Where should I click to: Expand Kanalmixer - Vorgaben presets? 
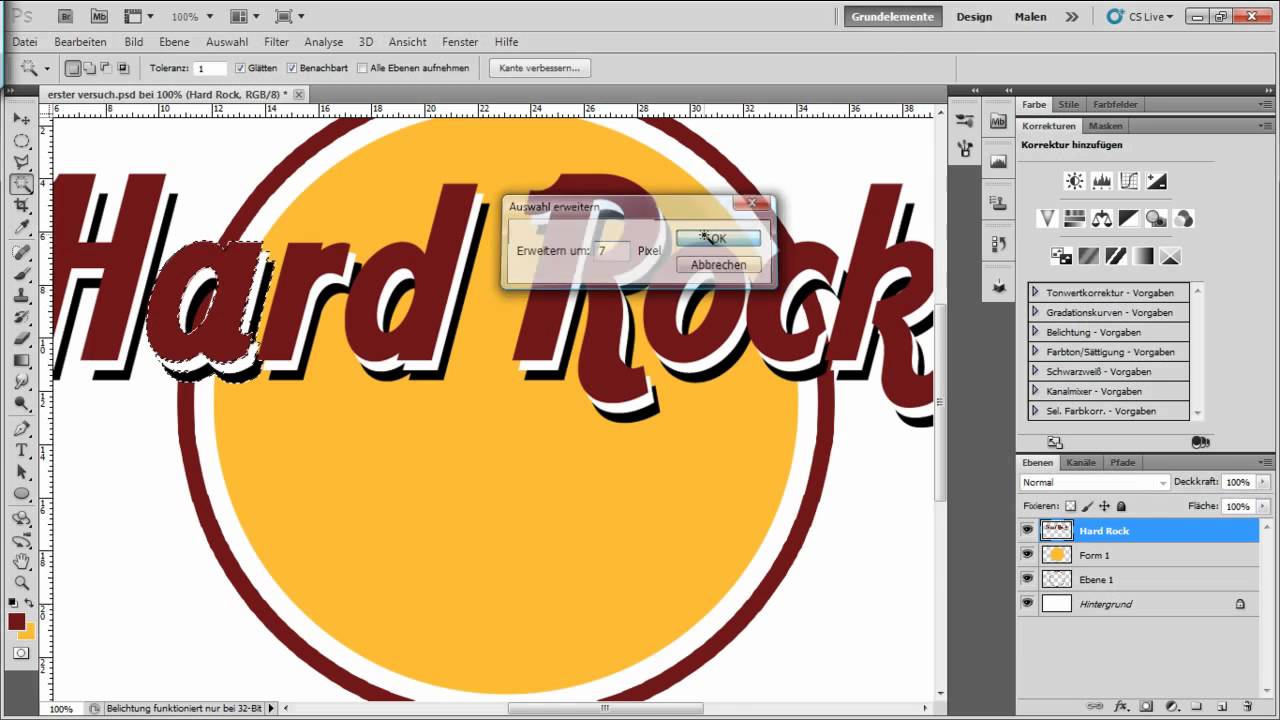coord(1035,391)
